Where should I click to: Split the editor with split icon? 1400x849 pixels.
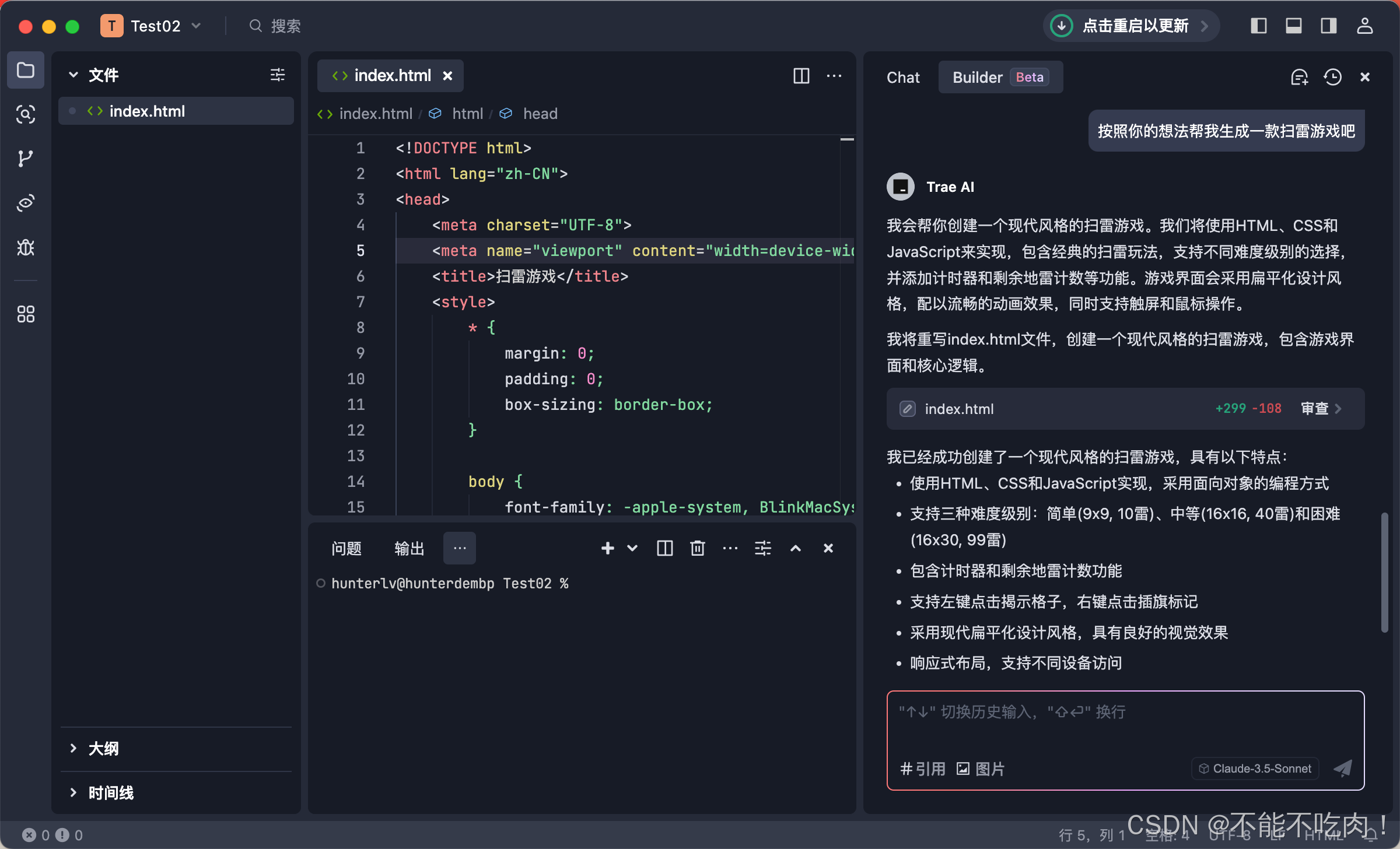click(x=801, y=76)
